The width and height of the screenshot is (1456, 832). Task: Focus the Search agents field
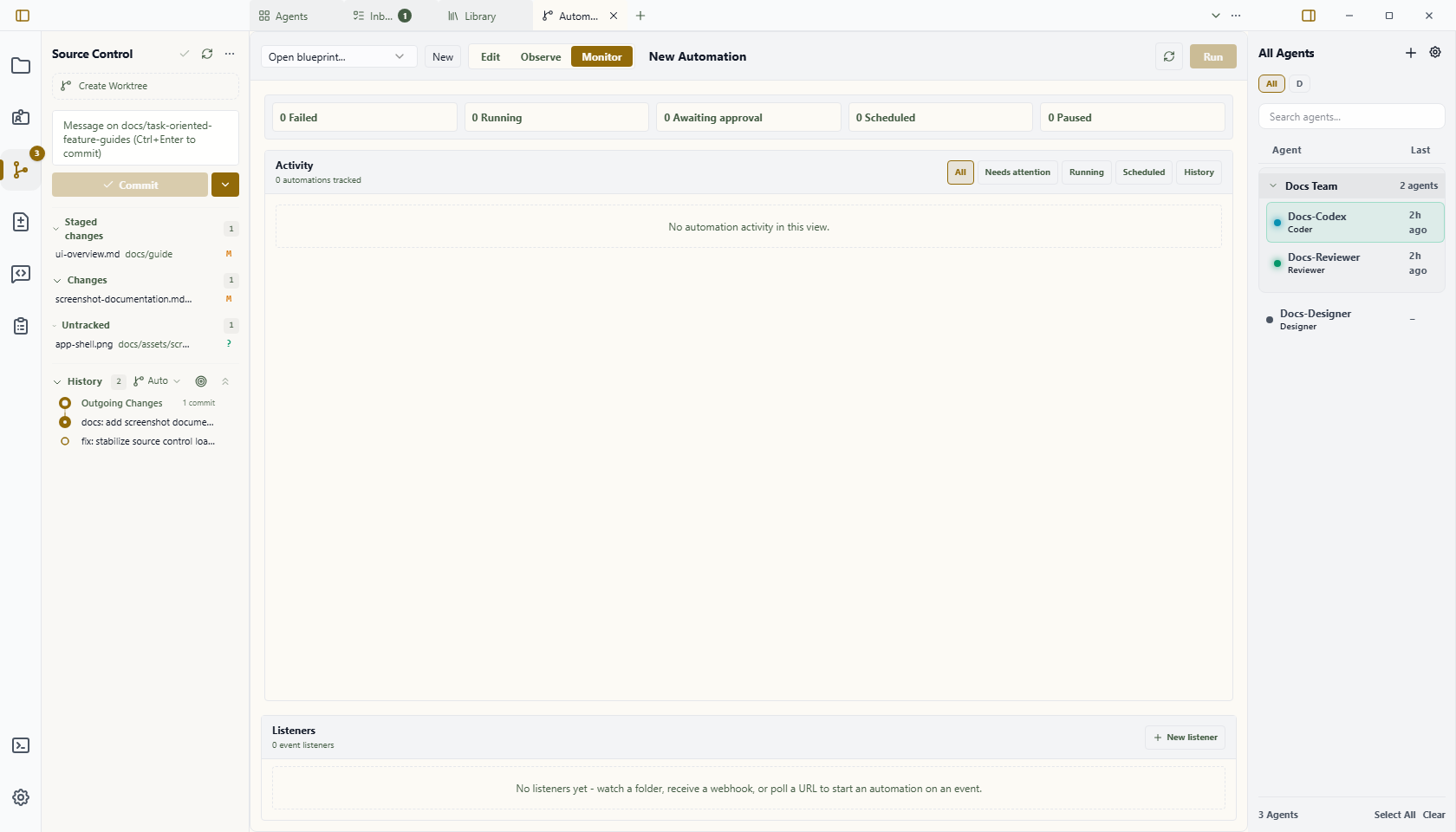click(1351, 117)
